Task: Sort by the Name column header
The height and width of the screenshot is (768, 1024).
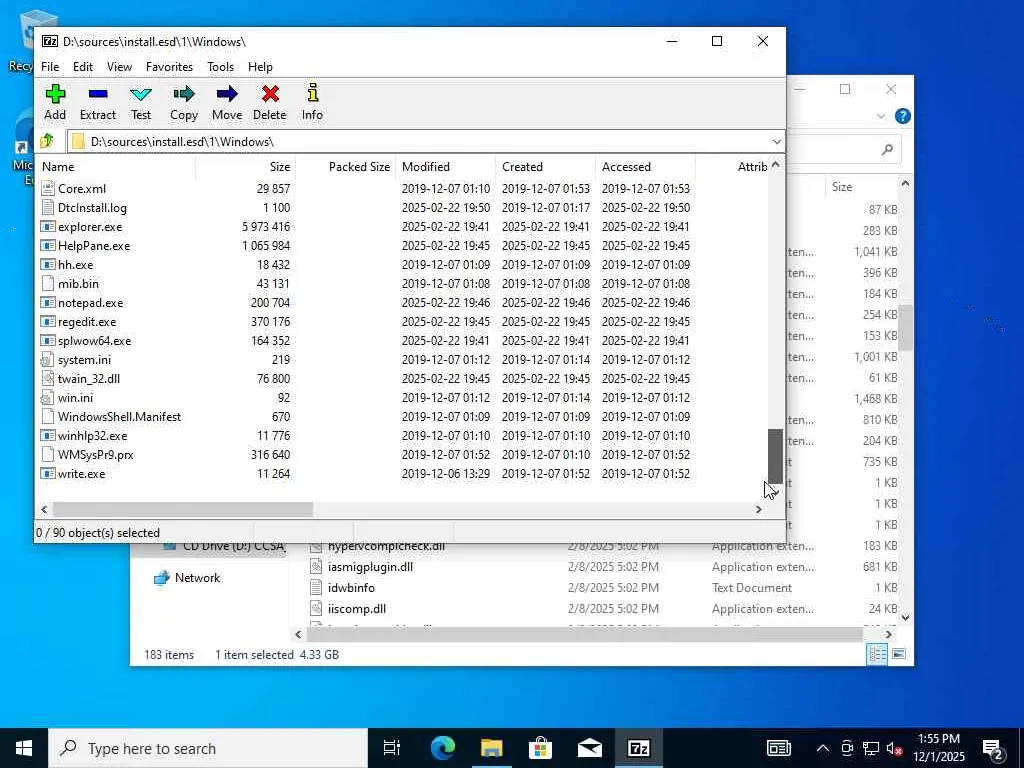Action: (116, 167)
